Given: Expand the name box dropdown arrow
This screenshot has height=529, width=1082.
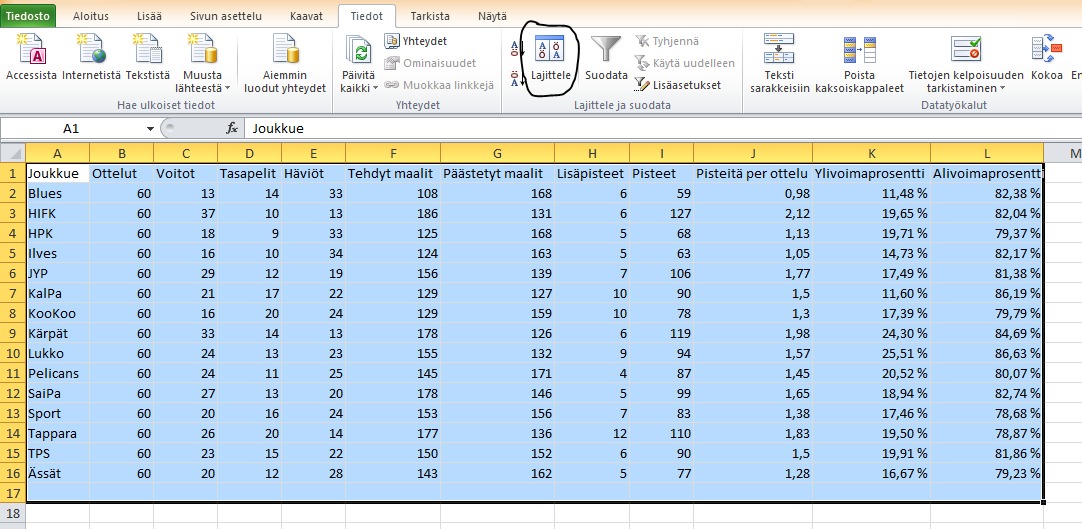Looking at the screenshot, I should point(150,128).
